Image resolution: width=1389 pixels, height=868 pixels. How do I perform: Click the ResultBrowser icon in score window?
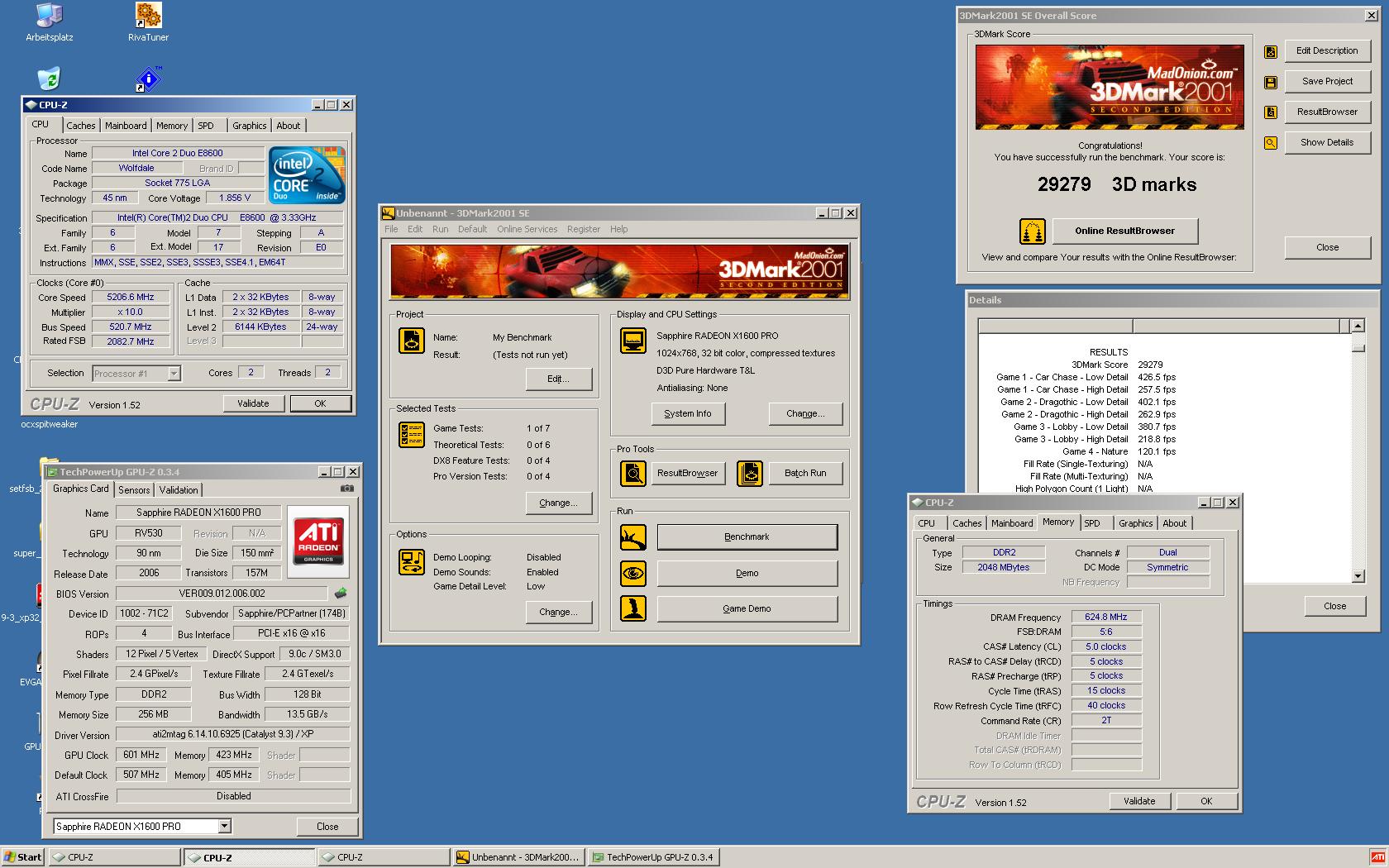(x=1271, y=112)
